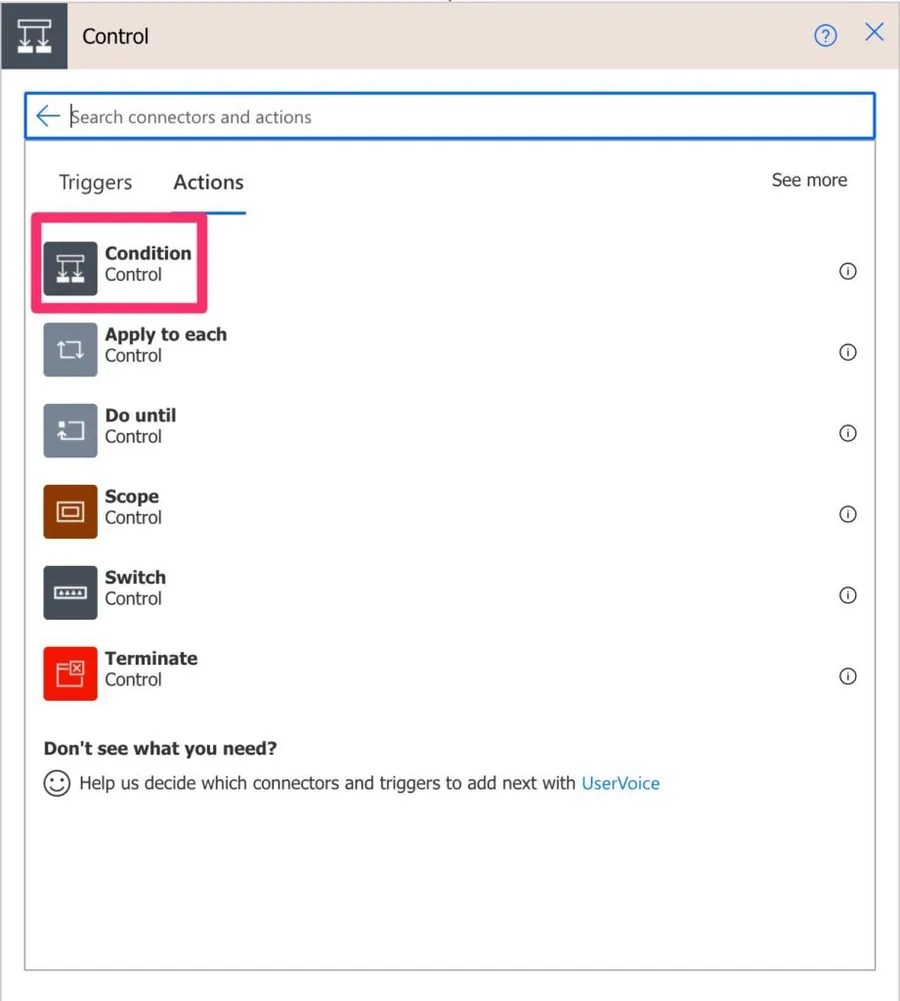Open info icon for Switch action

tap(848, 595)
